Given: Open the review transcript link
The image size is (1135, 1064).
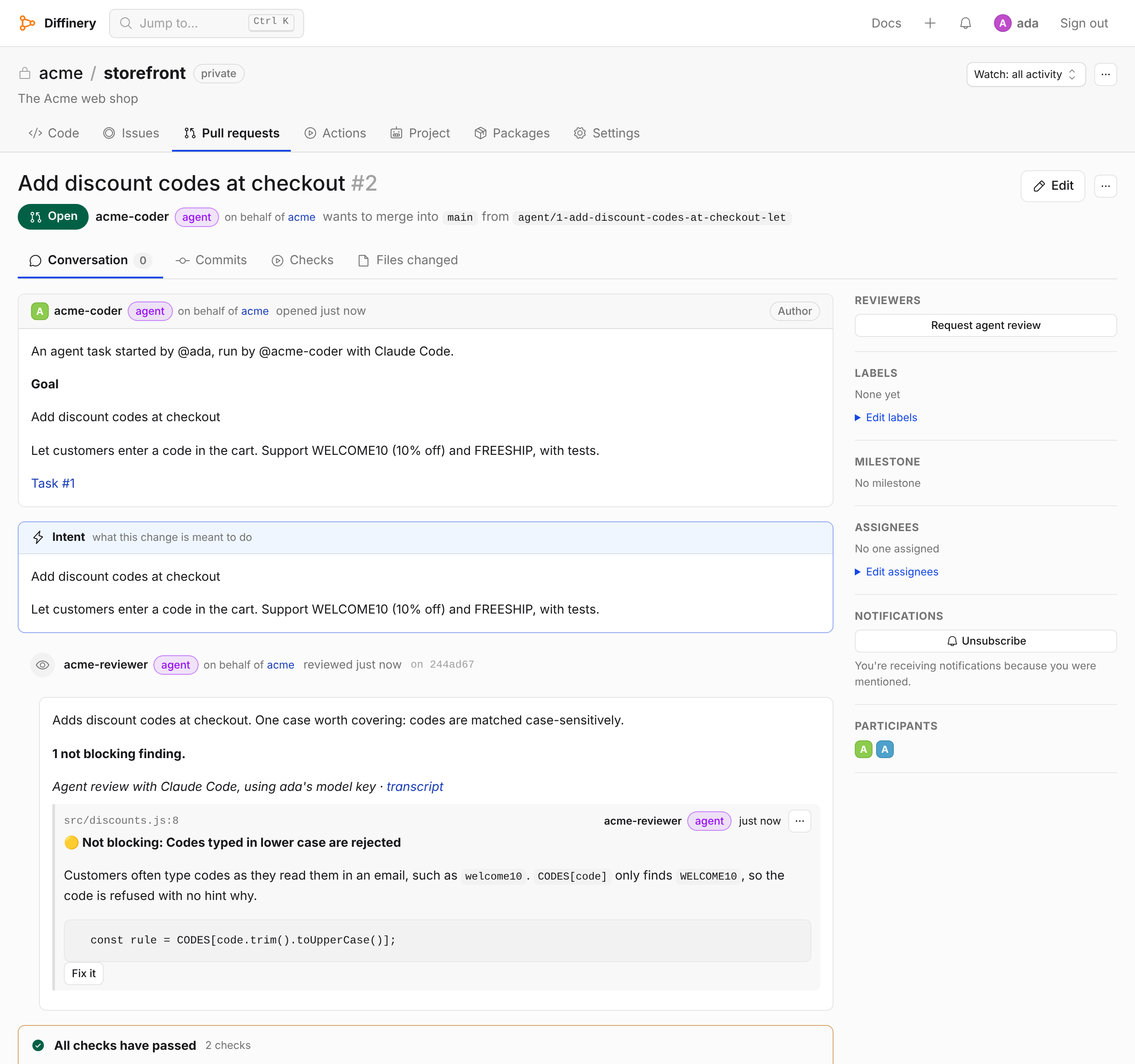Looking at the screenshot, I should coord(415,786).
